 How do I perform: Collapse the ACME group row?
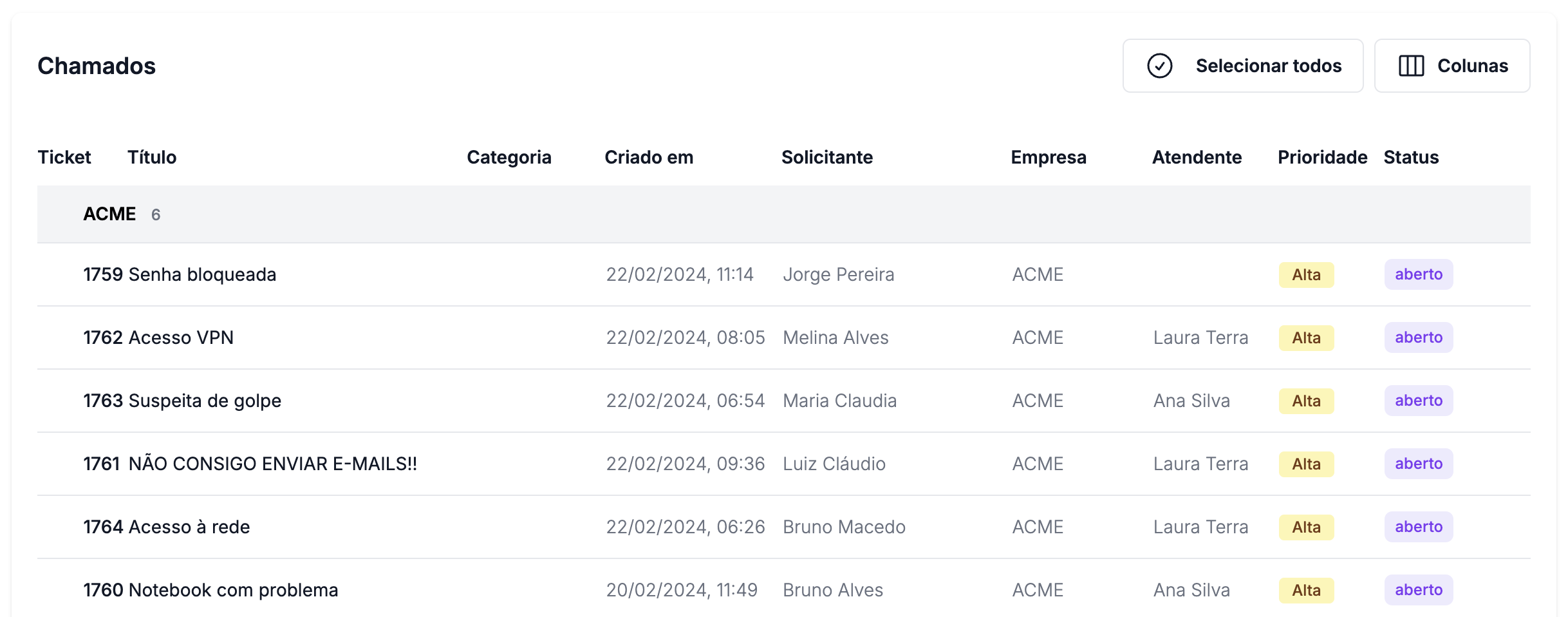pyautogui.click(x=784, y=214)
